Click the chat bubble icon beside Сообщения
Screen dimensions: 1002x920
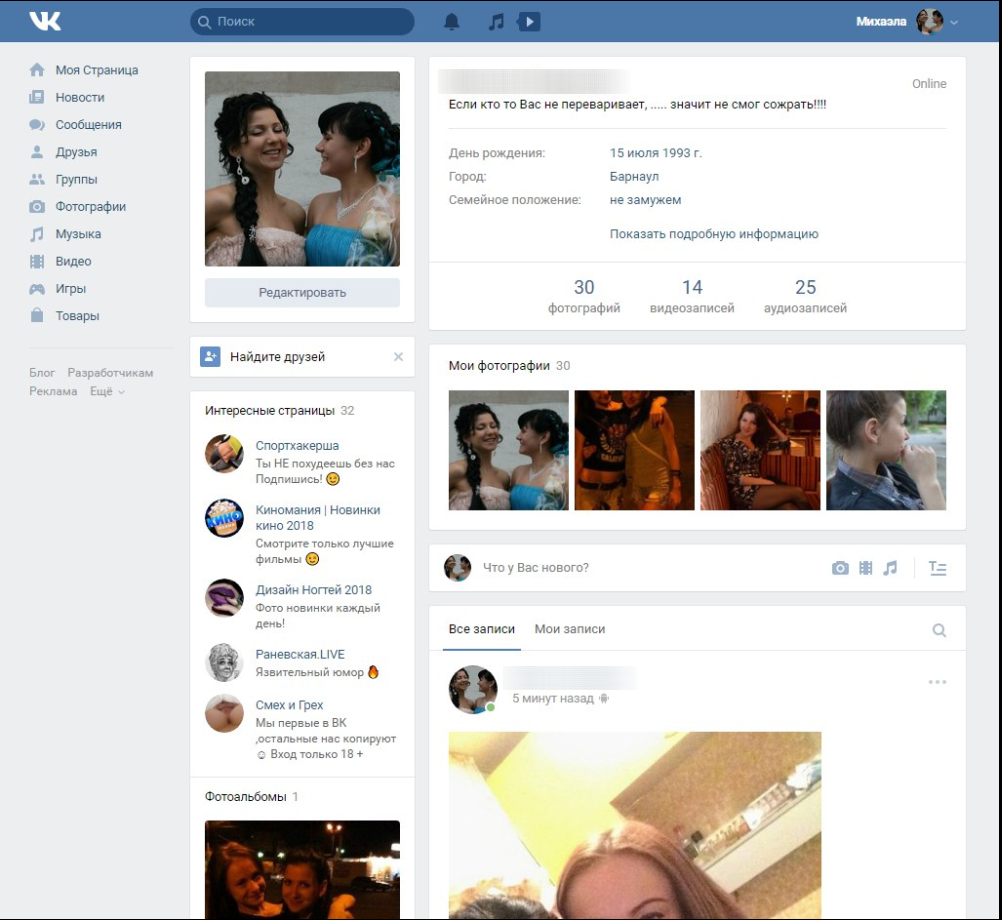[37, 125]
